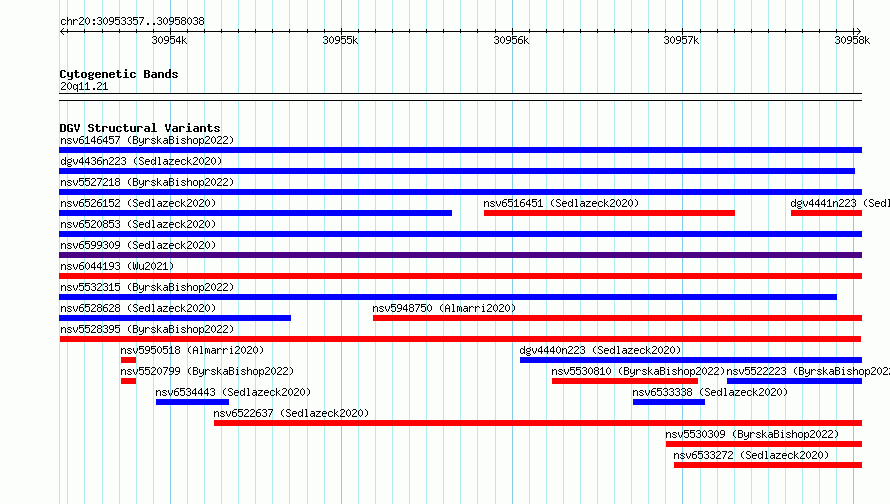Select the nsv6526152 (Sedlazeck2020) label

point(138,203)
